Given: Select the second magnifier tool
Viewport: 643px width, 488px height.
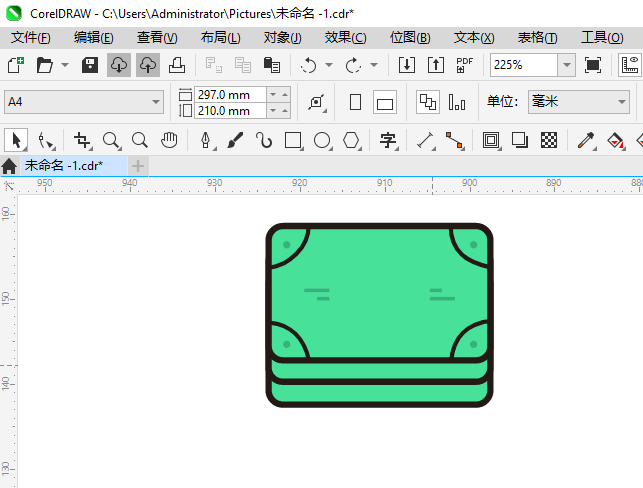Looking at the screenshot, I should coord(140,140).
